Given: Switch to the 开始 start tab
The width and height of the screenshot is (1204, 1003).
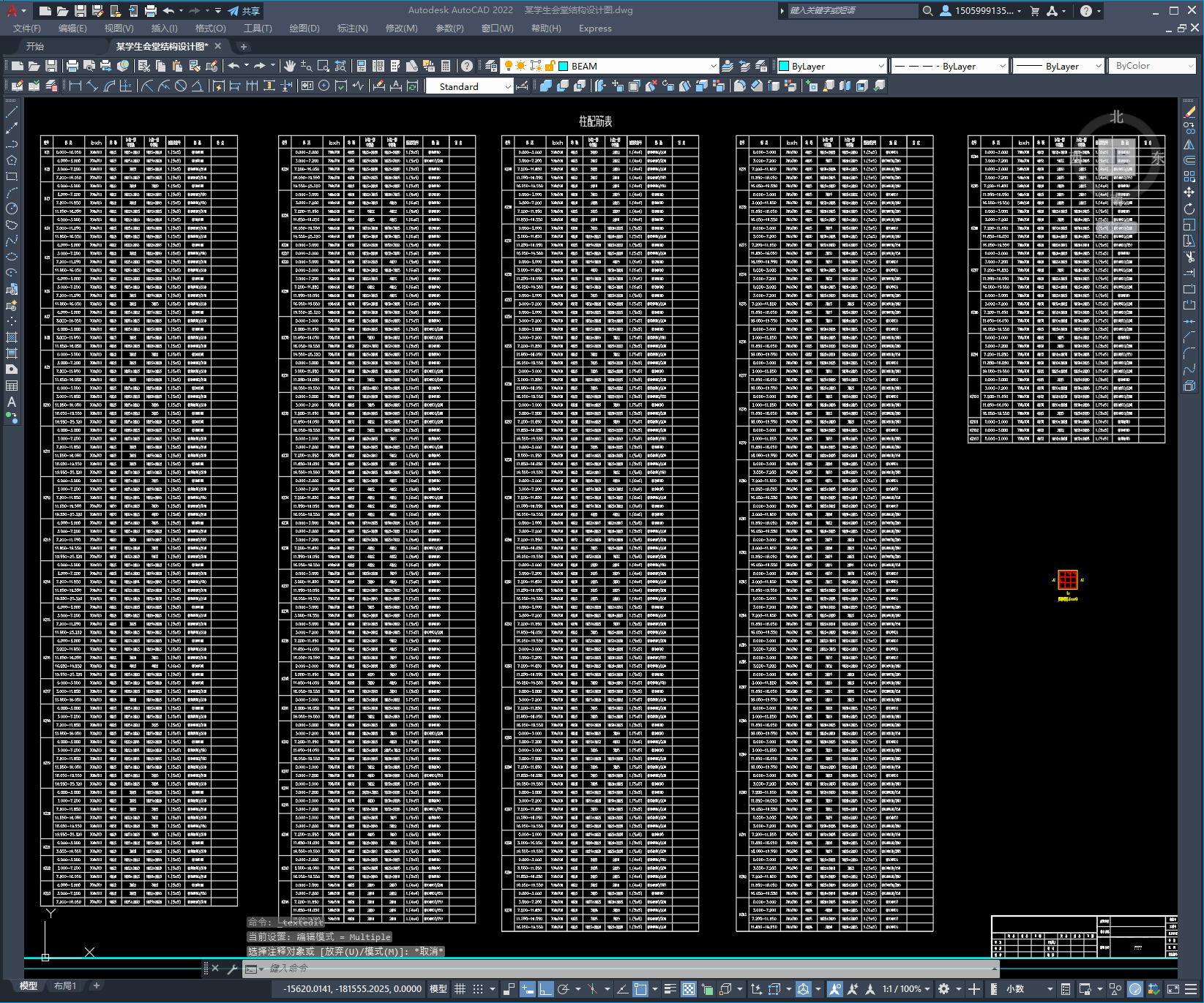Looking at the screenshot, I should tap(35, 46).
